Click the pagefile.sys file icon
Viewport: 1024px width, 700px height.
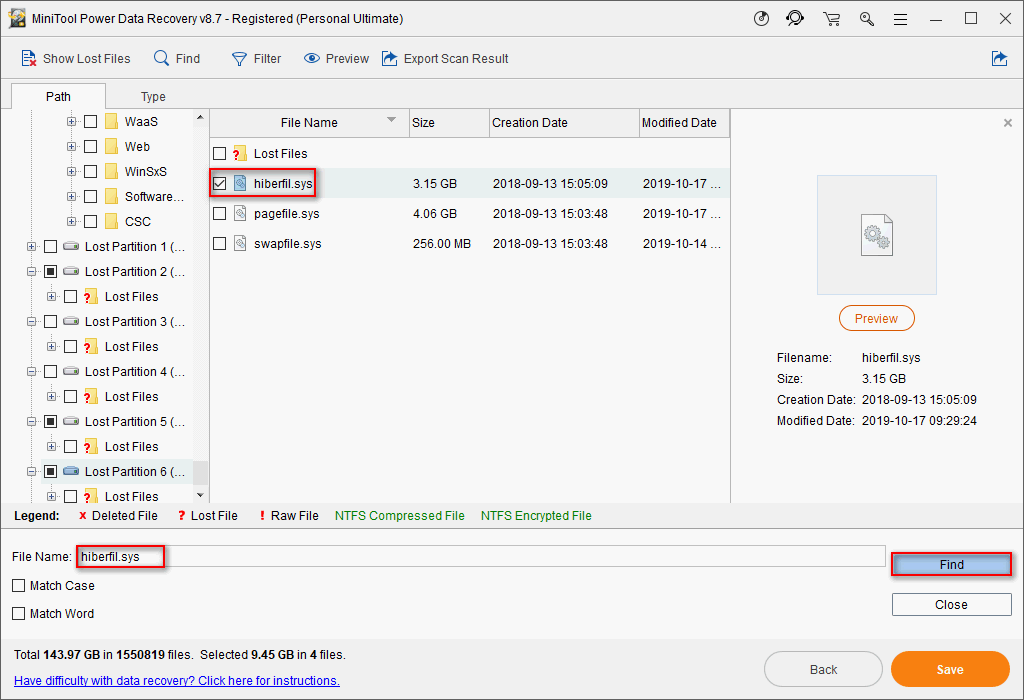pos(240,214)
